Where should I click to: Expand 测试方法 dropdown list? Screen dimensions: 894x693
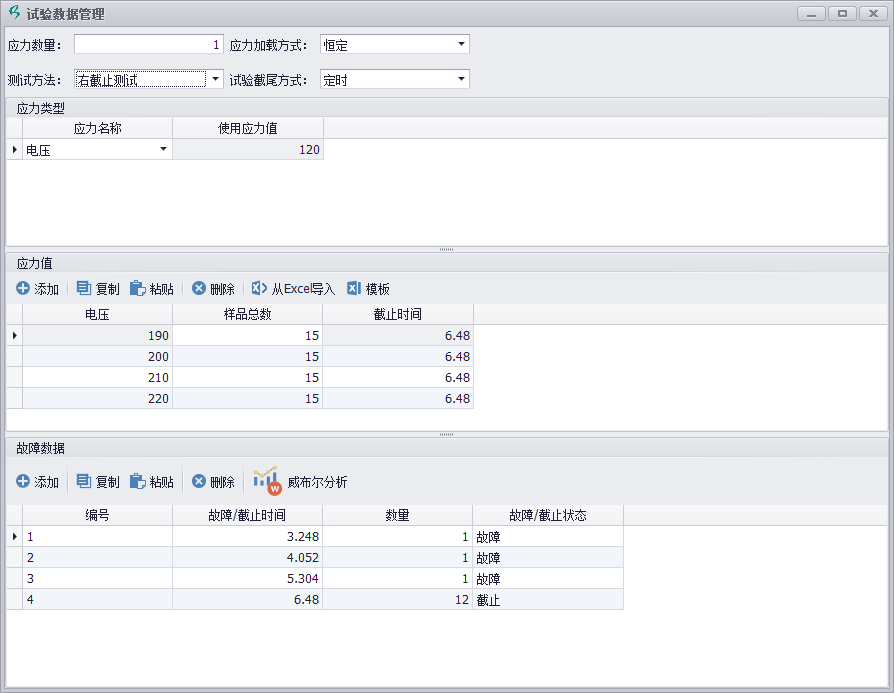(x=215, y=79)
